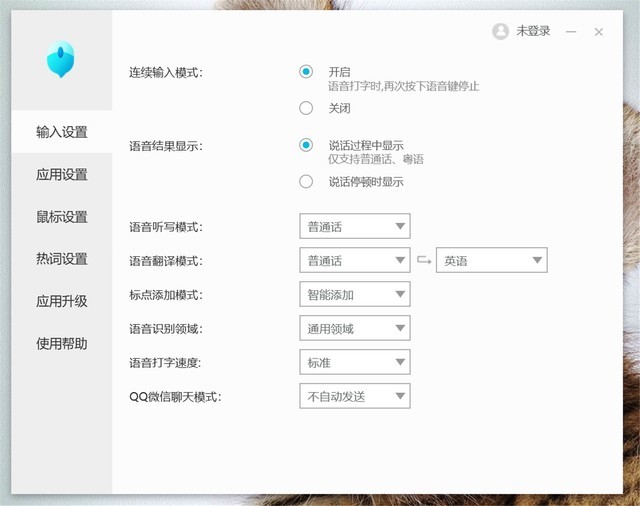Click the user avatar icon

[500, 32]
